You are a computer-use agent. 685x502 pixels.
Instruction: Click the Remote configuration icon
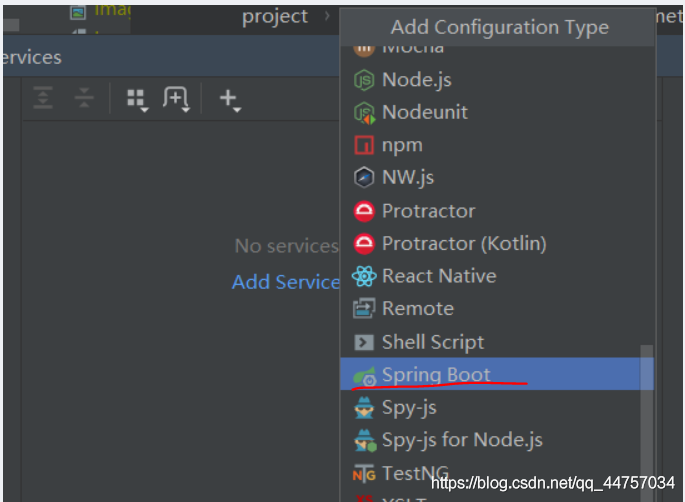click(364, 309)
